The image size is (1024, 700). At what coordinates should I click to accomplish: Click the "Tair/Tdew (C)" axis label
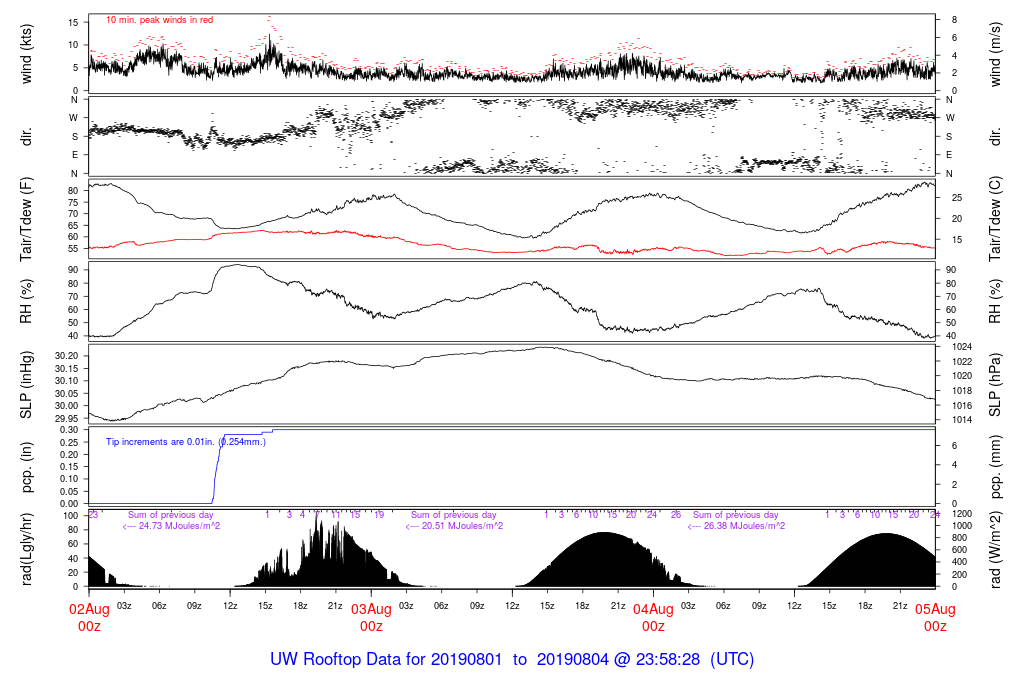[996, 218]
